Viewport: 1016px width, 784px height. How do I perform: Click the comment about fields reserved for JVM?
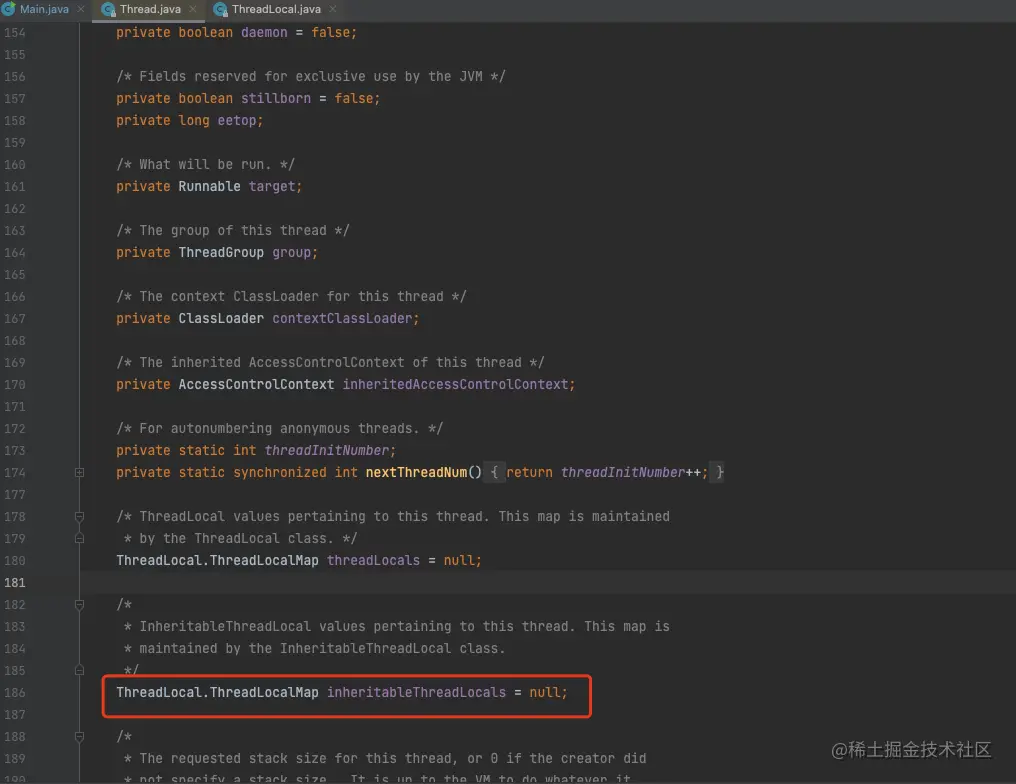[310, 76]
